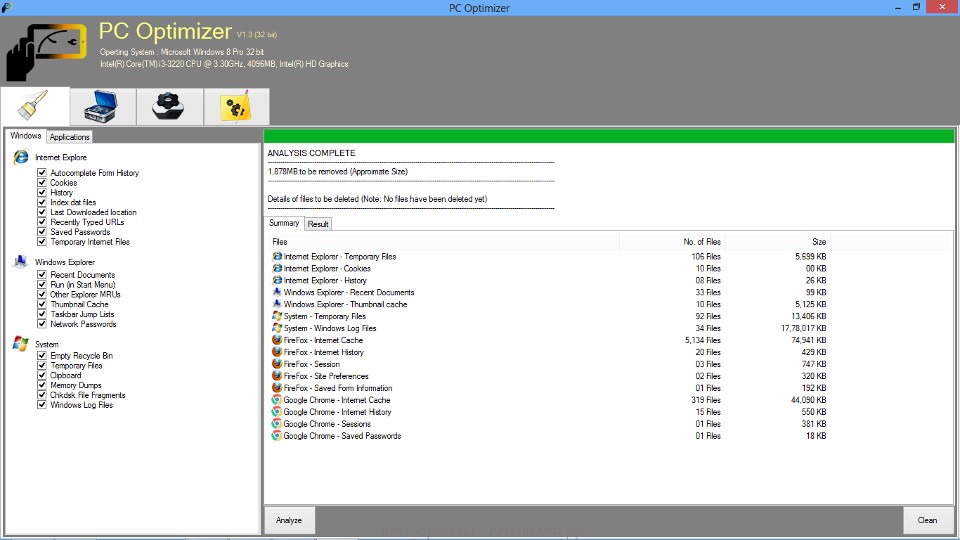Toggle Taskbar Jump Lists checkbox
960x540 pixels.
[x=42, y=314]
